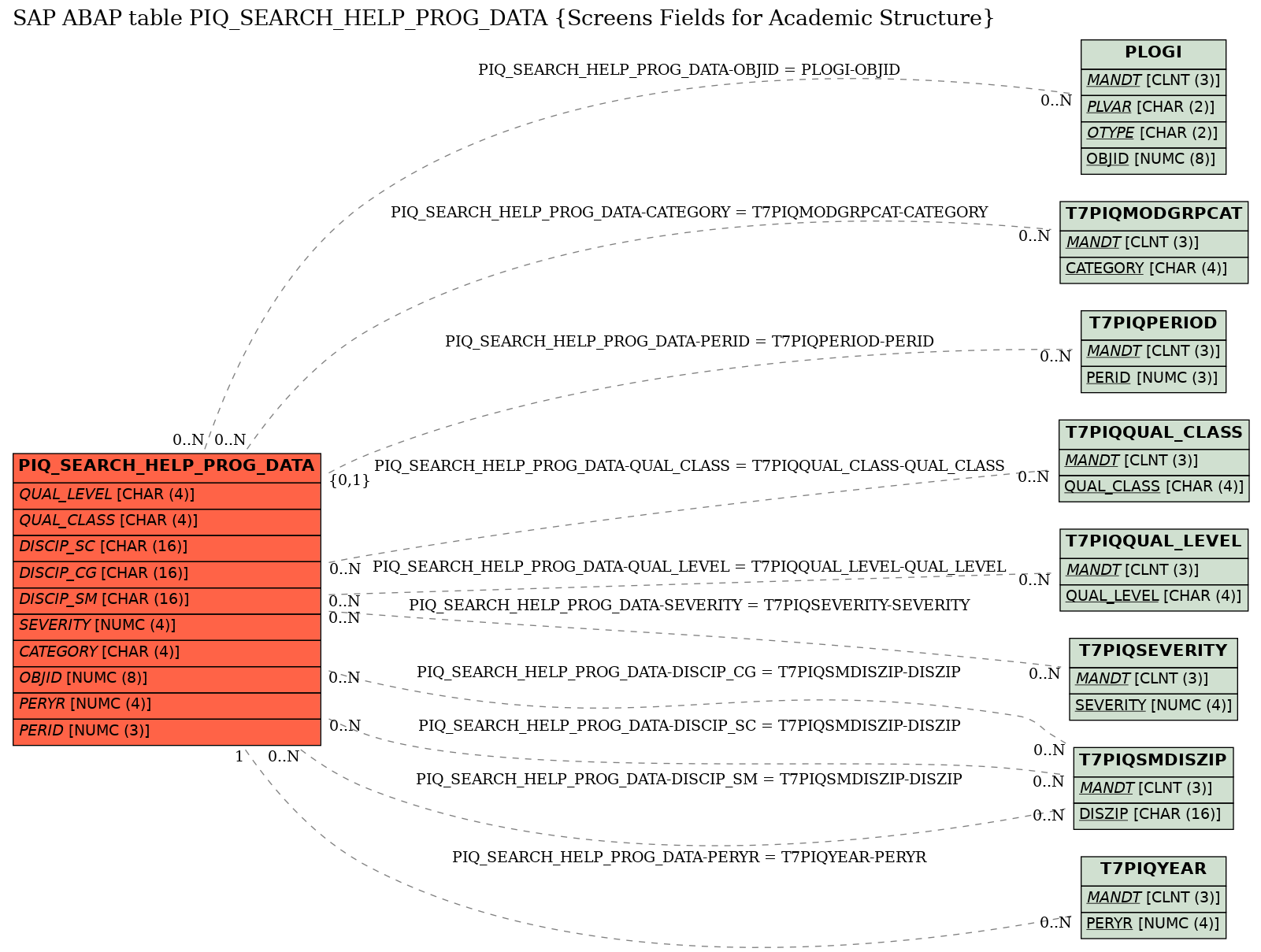Select PLVAR [CHAR (2)] in PLOGI table

click(x=1153, y=108)
